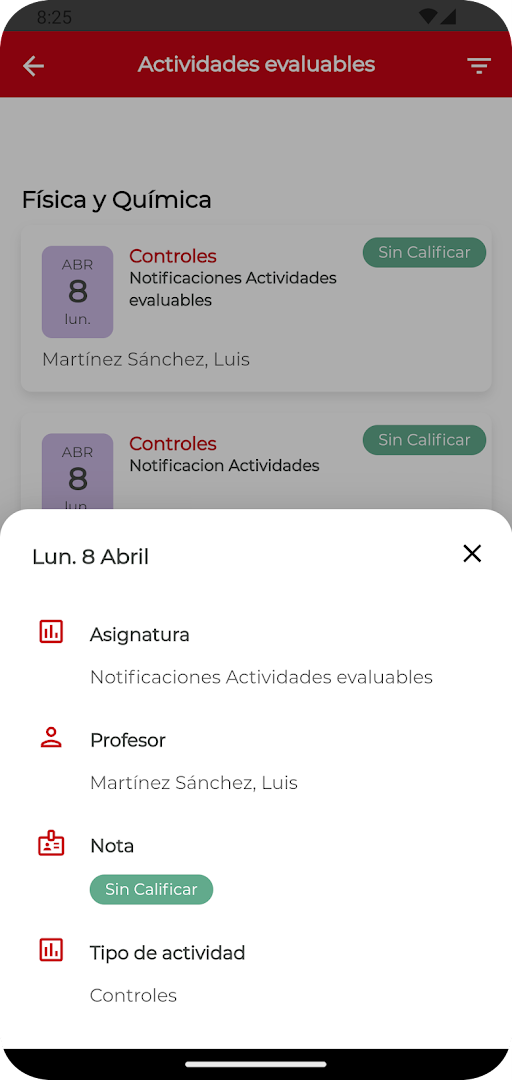Tap the Asignatura chart icon
Viewport: 512px width, 1080px height.
pyautogui.click(x=51, y=632)
